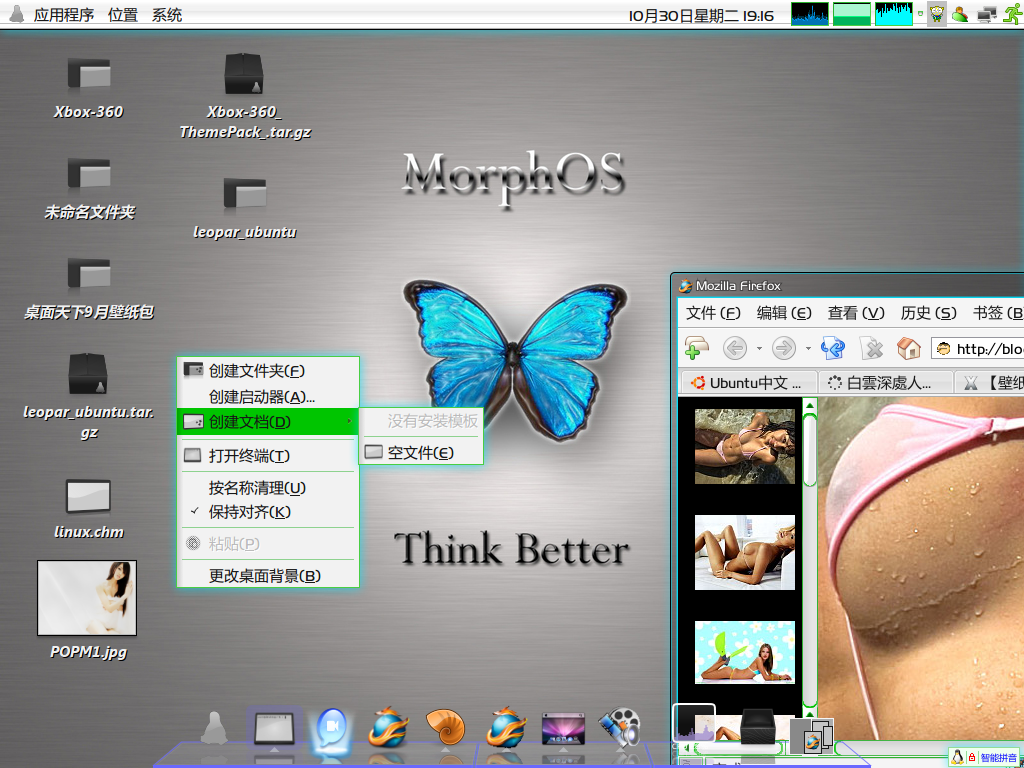Launch the film reel media player dock icon
This screenshot has height=768, width=1024.
(619, 728)
